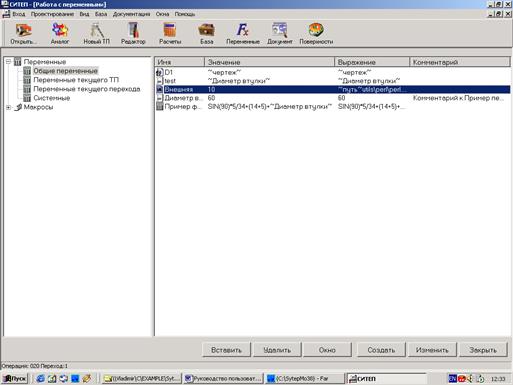This screenshot has width=513, height=385.
Task: Click the 60 expression of Диаметр в...
Action: click(x=341, y=98)
